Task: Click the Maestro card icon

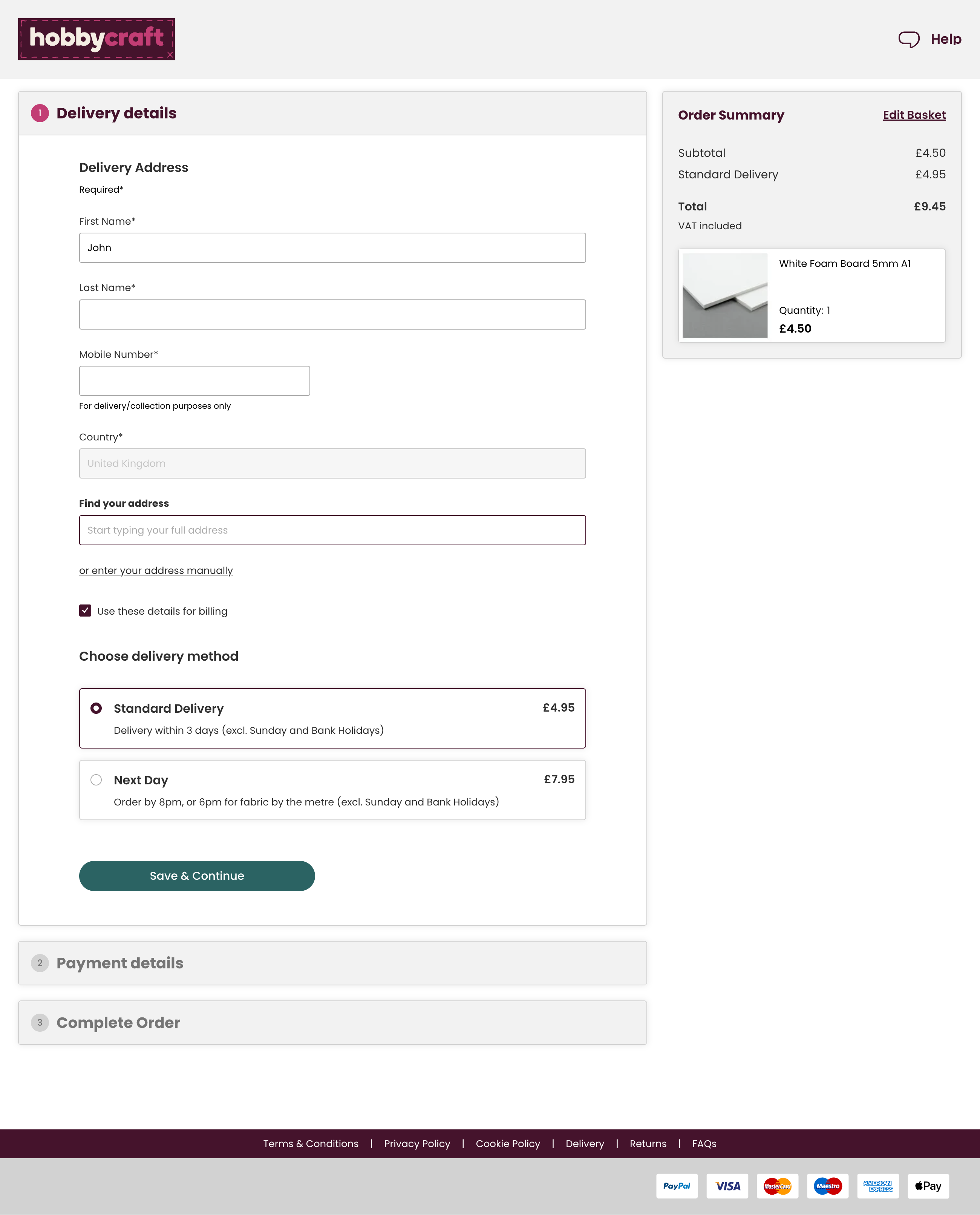Action: click(x=828, y=1186)
